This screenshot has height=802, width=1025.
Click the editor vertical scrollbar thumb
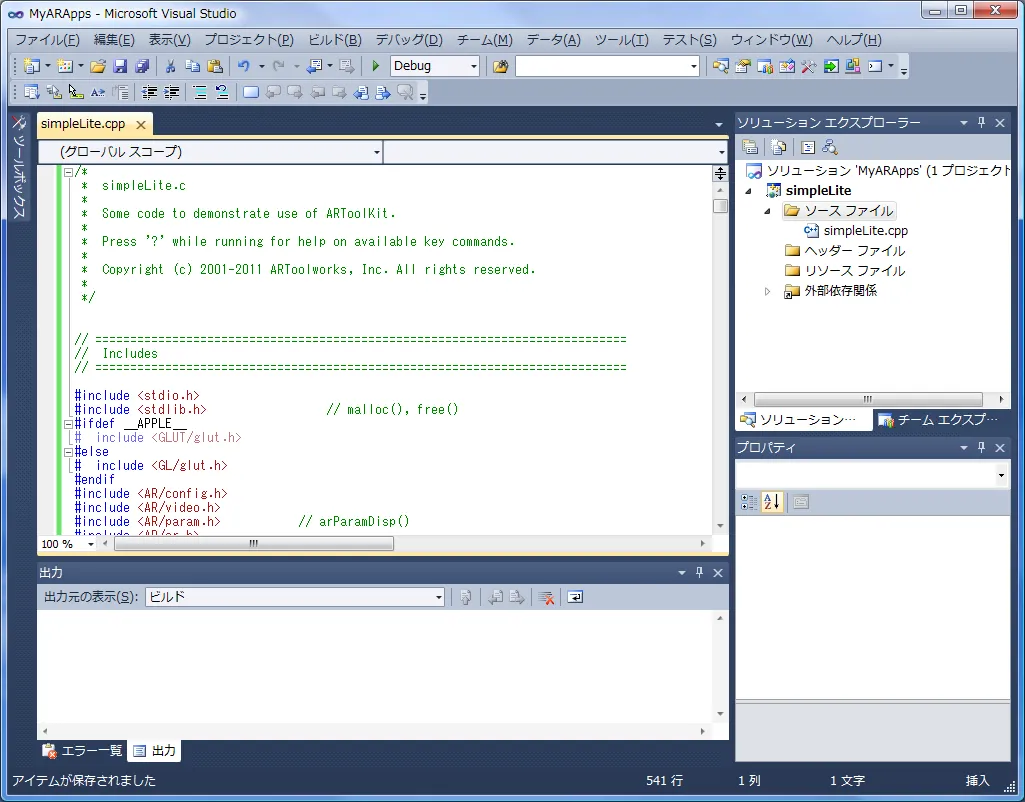[720, 206]
